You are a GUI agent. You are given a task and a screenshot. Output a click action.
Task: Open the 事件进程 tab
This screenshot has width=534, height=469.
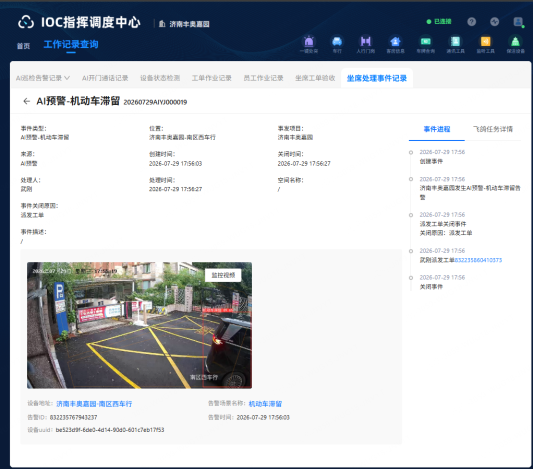pos(437,129)
